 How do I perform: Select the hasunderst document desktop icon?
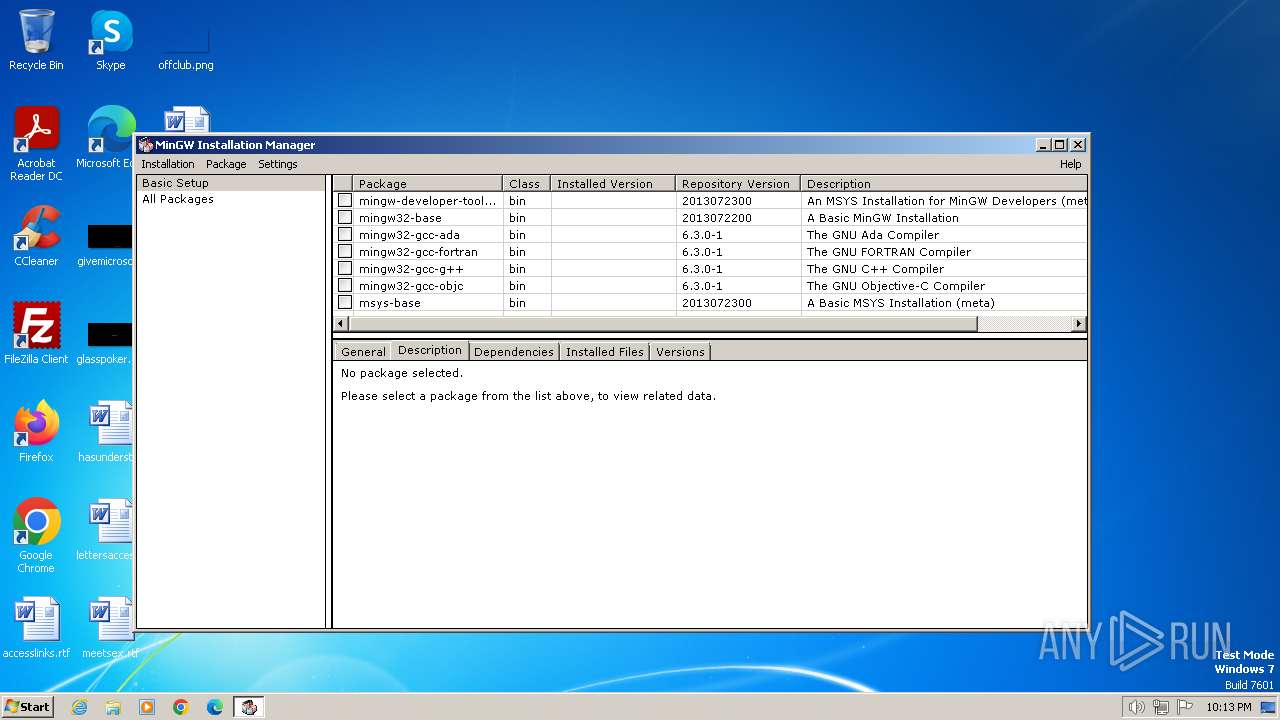[108, 432]
